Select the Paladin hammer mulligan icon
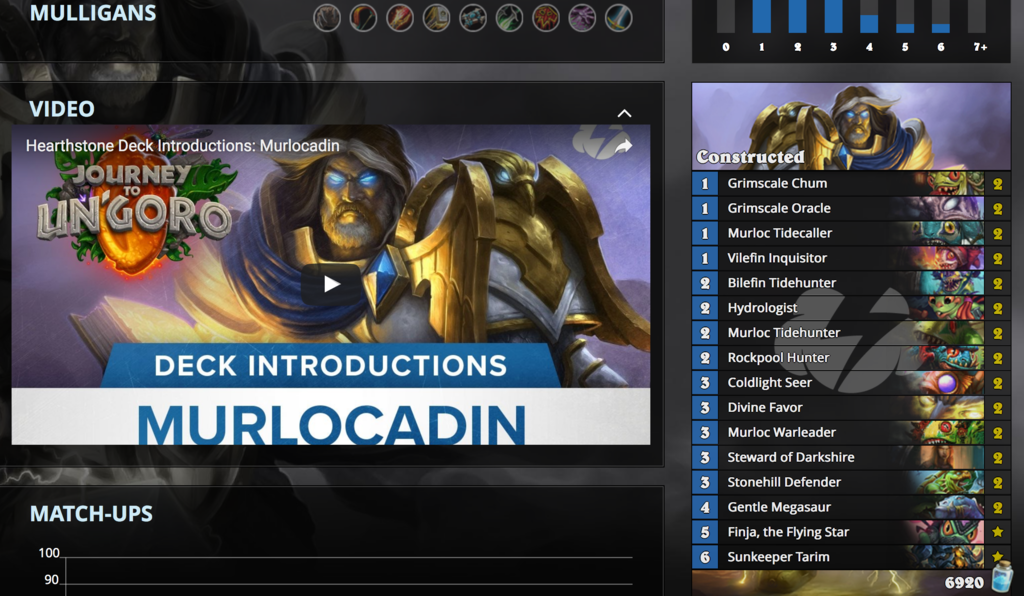The image size is (1024, 596). [436, 18]
